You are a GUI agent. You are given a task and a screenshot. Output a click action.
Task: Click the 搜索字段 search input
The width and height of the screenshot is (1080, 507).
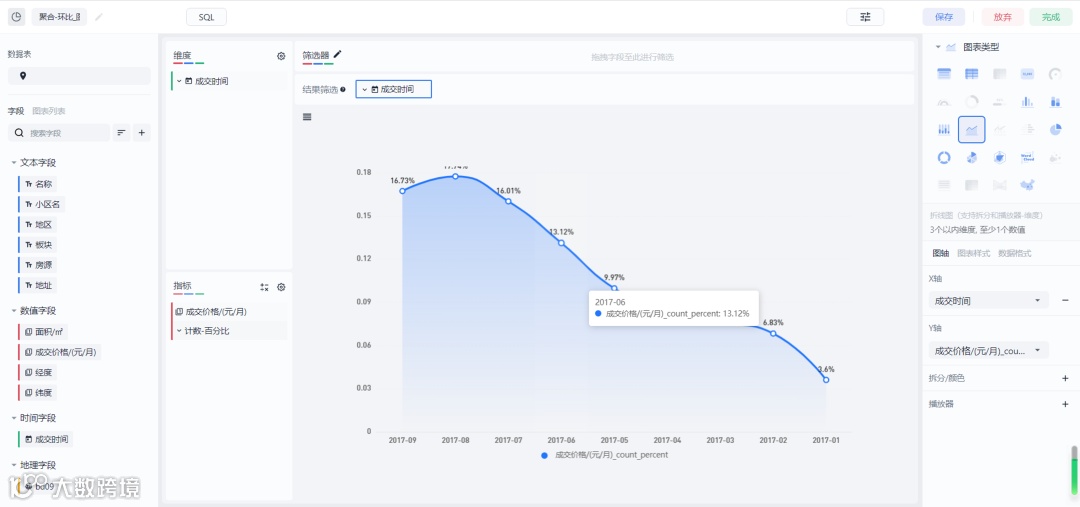tap(66, 133)
